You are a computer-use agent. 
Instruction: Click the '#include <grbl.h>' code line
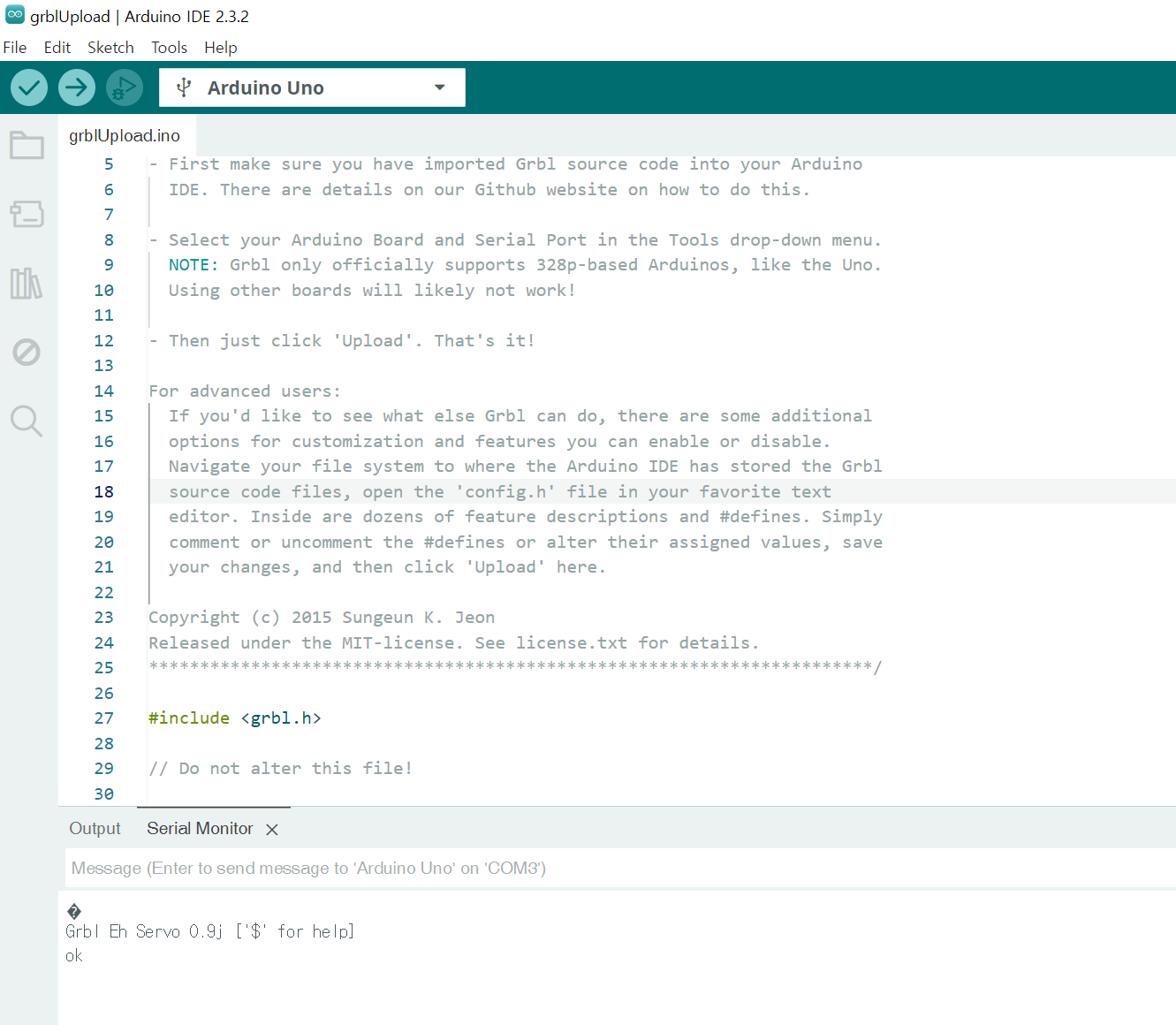(235, 718)
